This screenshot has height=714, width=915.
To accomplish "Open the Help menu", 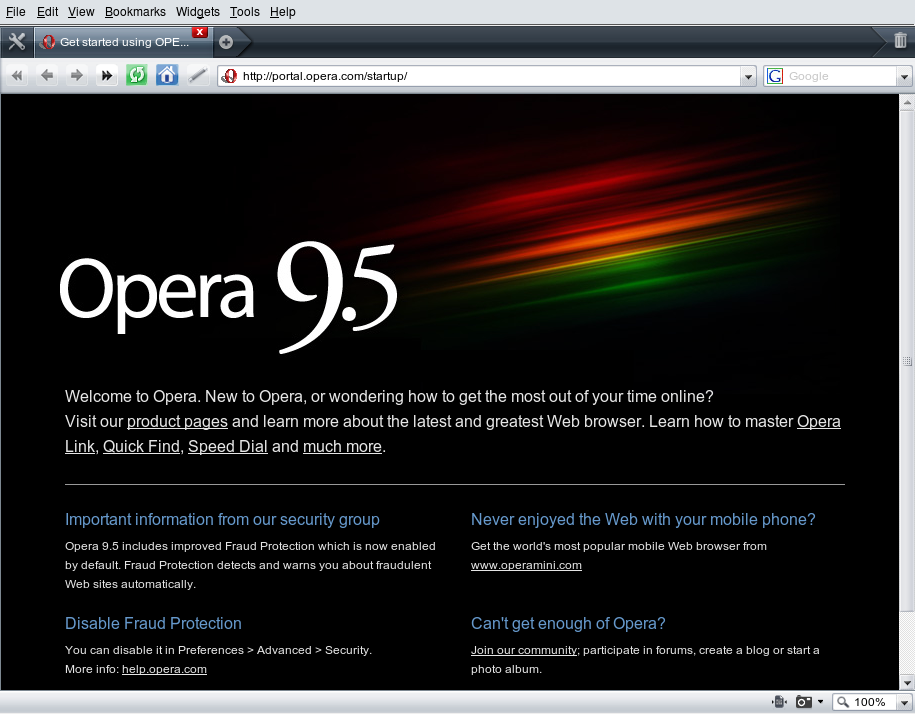I will 283,12.
